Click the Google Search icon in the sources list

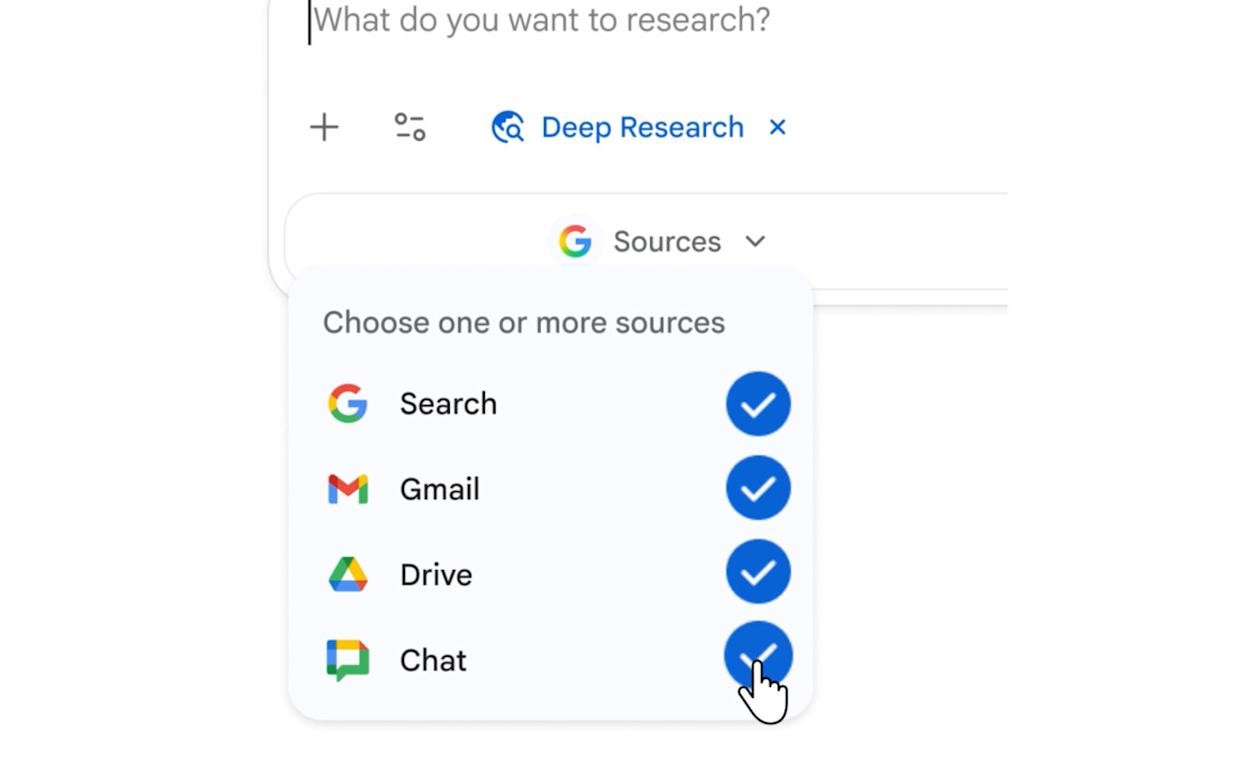coord(346,403)
